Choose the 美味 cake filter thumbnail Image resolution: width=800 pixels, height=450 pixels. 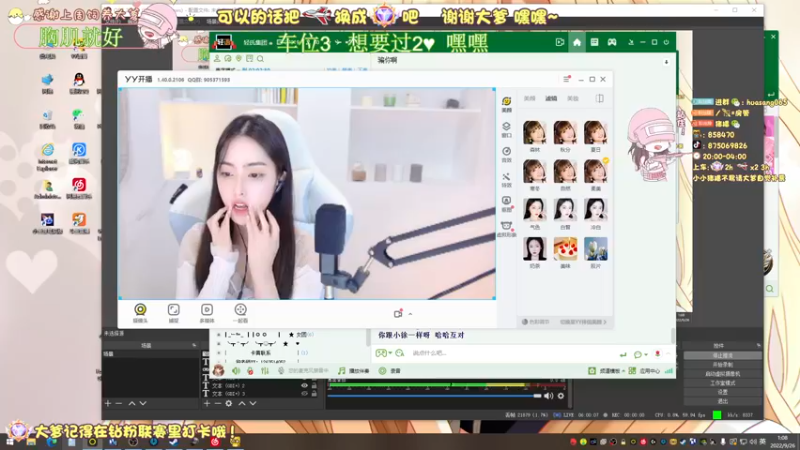coord(565,249)
